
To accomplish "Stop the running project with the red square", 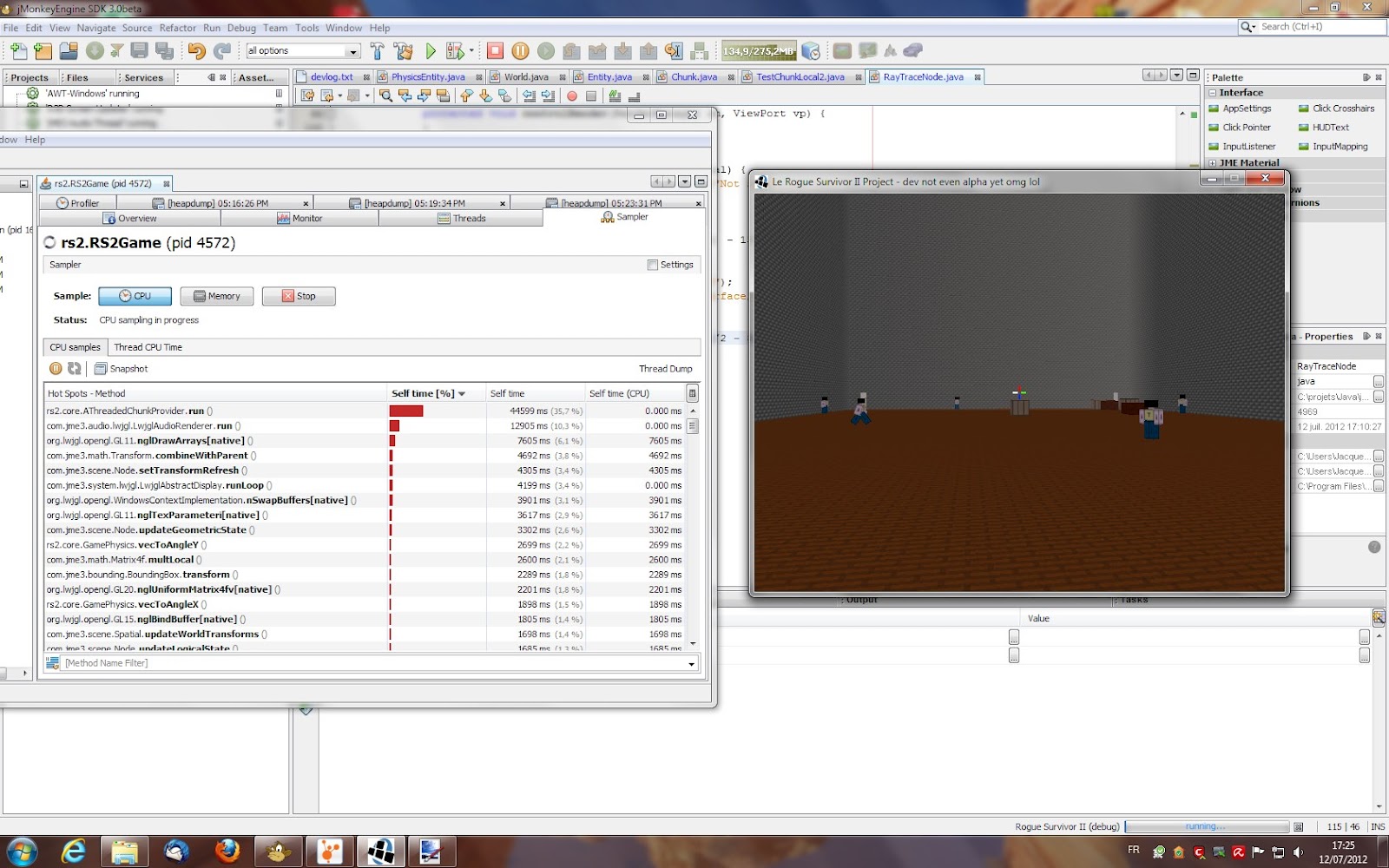I will pos(495,51).
